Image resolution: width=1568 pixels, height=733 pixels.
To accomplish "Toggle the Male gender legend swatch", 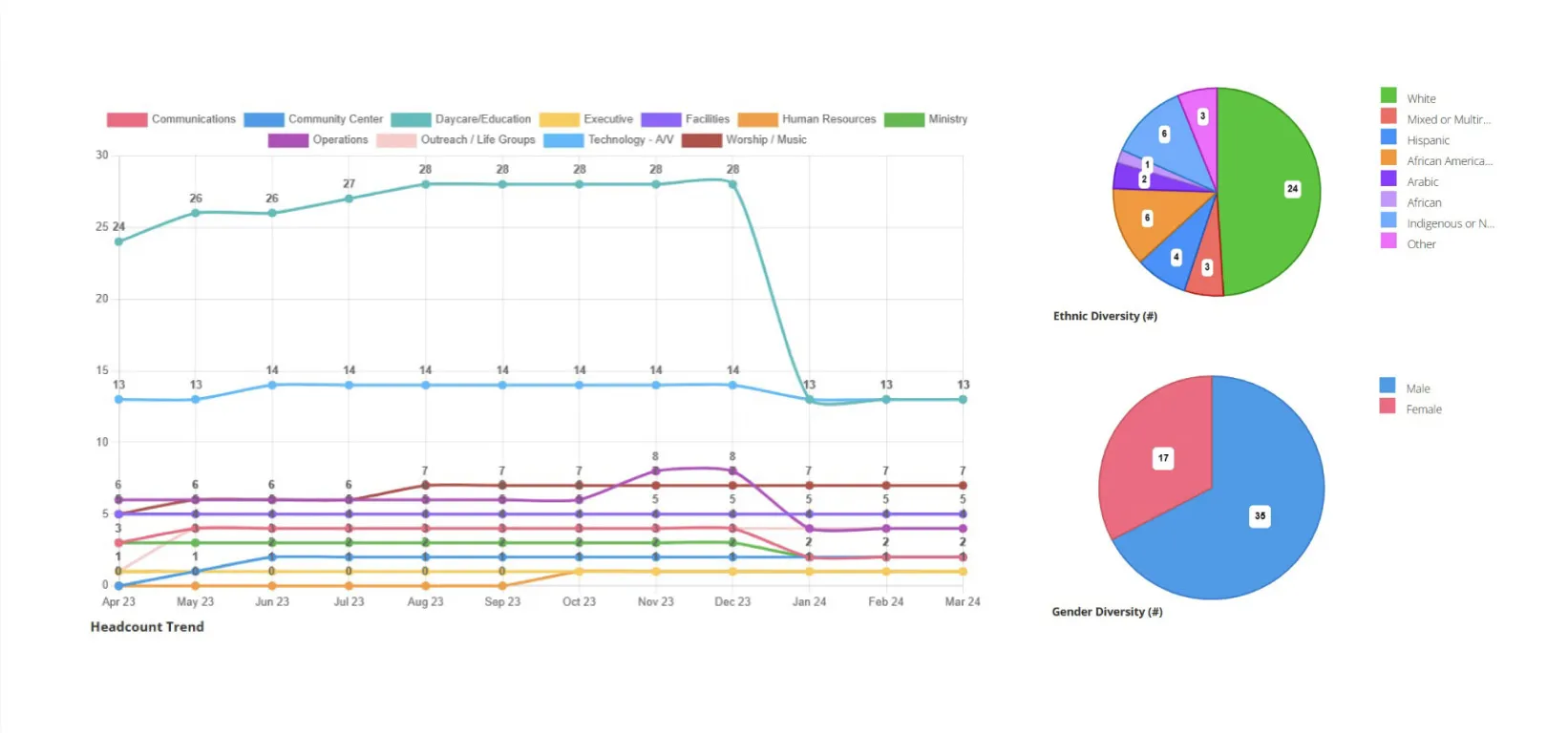I will (1388, 386).
